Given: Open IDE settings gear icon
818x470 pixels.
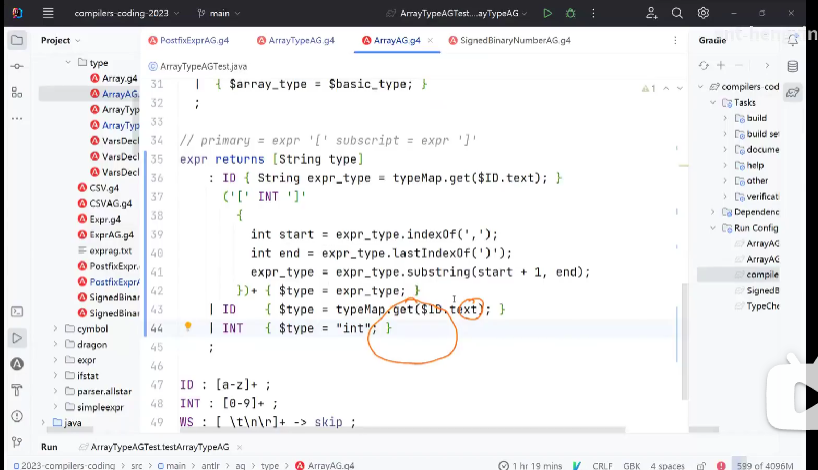Looking at the screenshot, I should (703, 13).
